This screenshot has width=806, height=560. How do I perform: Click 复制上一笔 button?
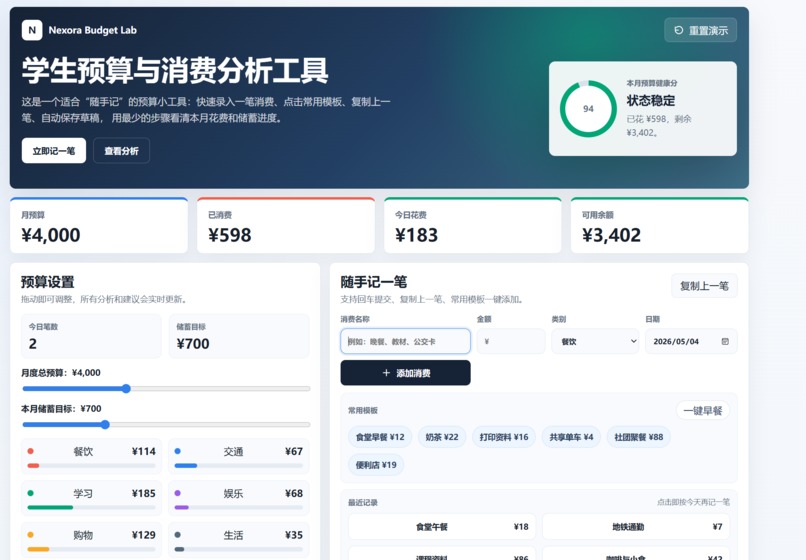(704, 286)
